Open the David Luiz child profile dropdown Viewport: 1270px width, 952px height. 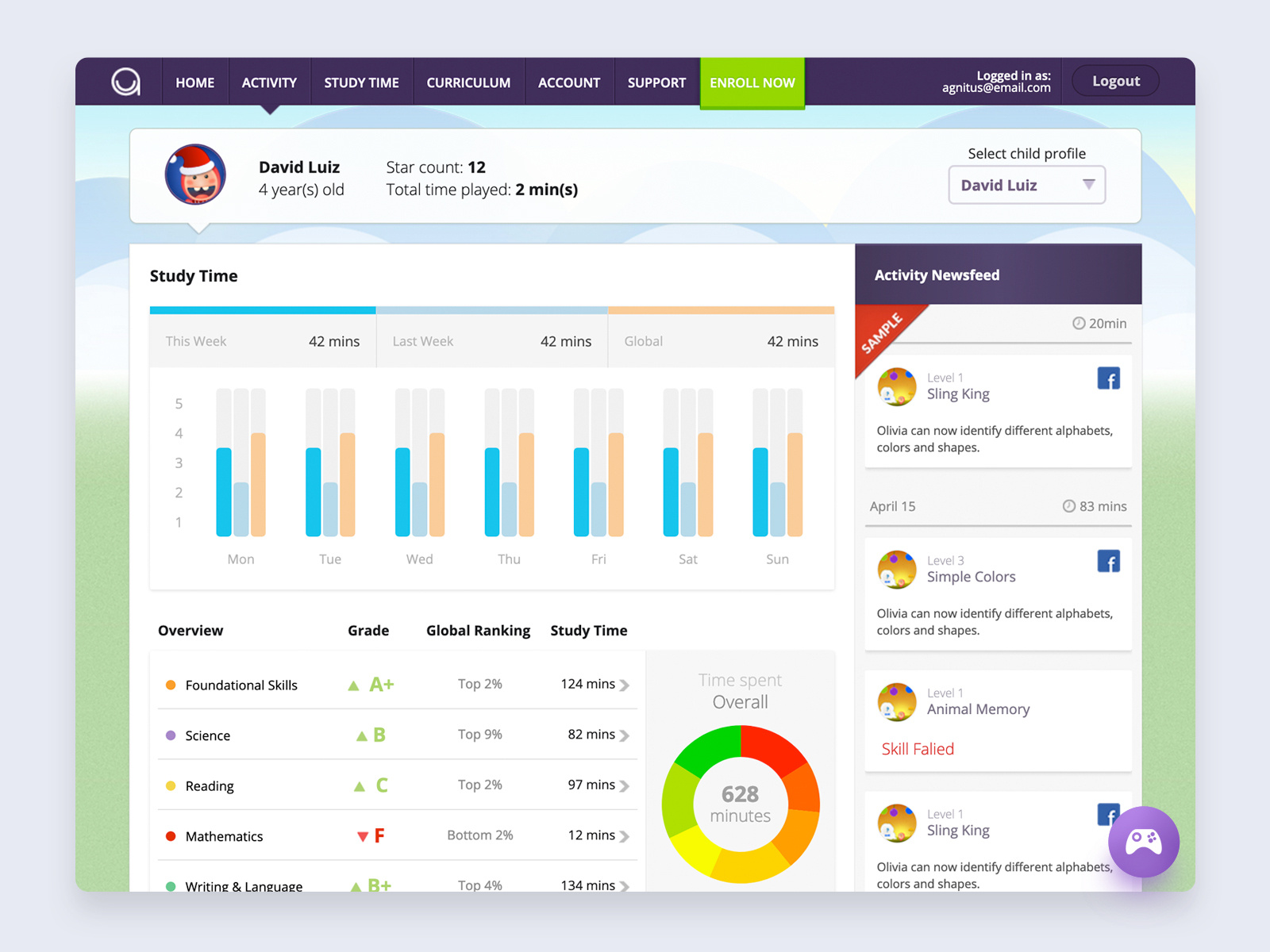(1026, 185)
